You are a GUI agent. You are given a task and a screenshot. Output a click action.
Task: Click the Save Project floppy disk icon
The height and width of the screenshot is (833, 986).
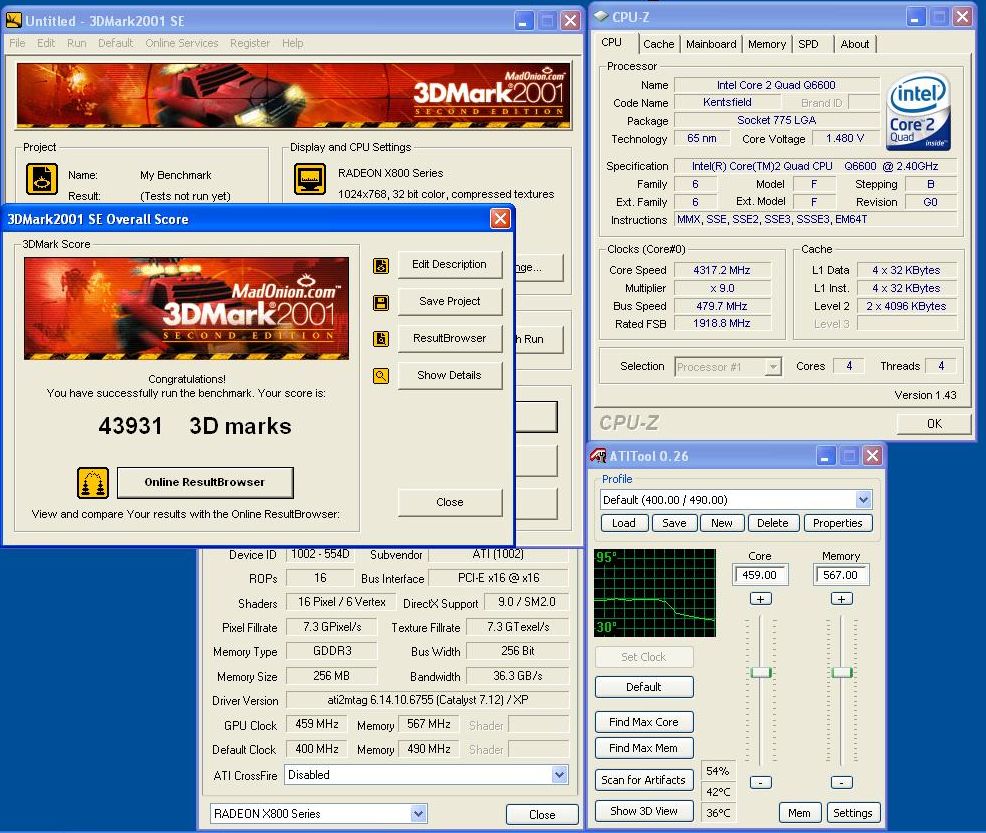(x=380, y=303)
